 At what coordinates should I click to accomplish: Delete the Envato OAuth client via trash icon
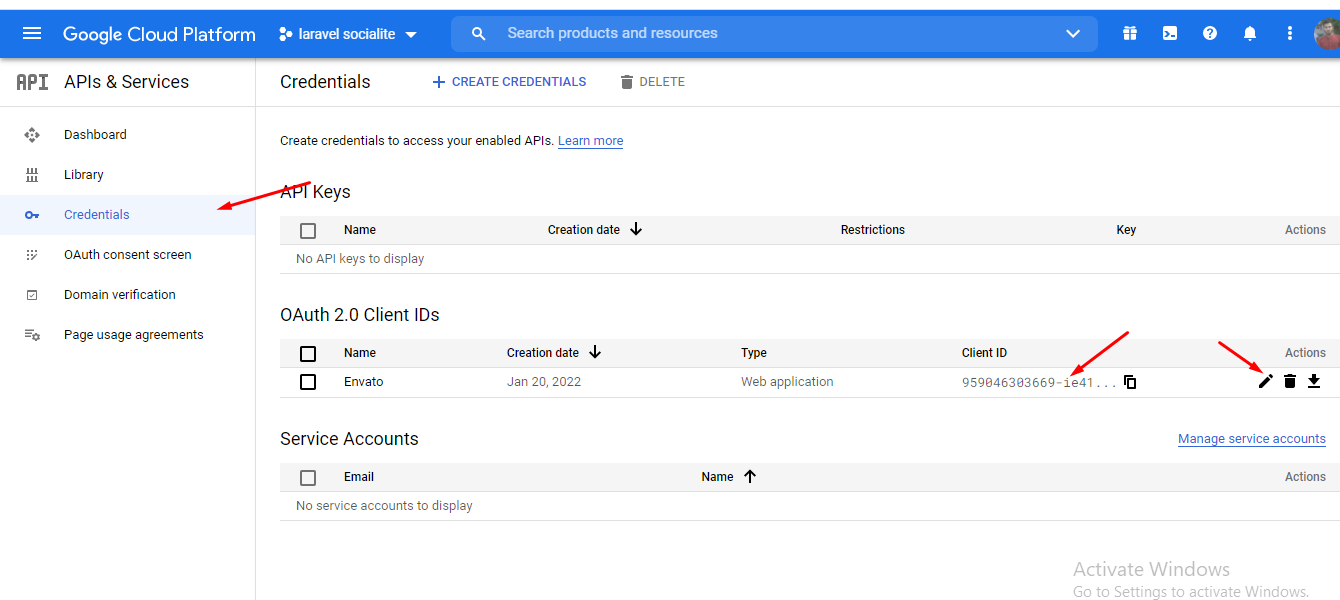(x=1290, y=381)
